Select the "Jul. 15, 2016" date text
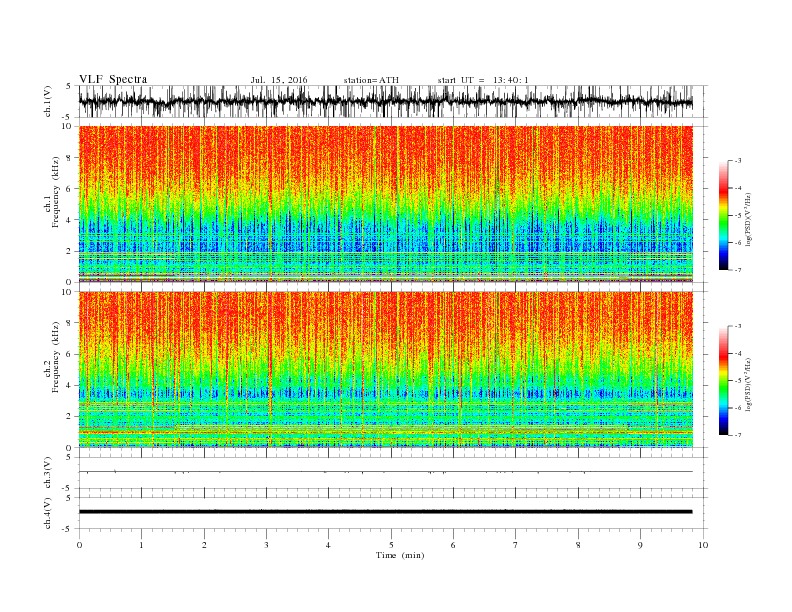792x612 pixels. pos(279,80)
